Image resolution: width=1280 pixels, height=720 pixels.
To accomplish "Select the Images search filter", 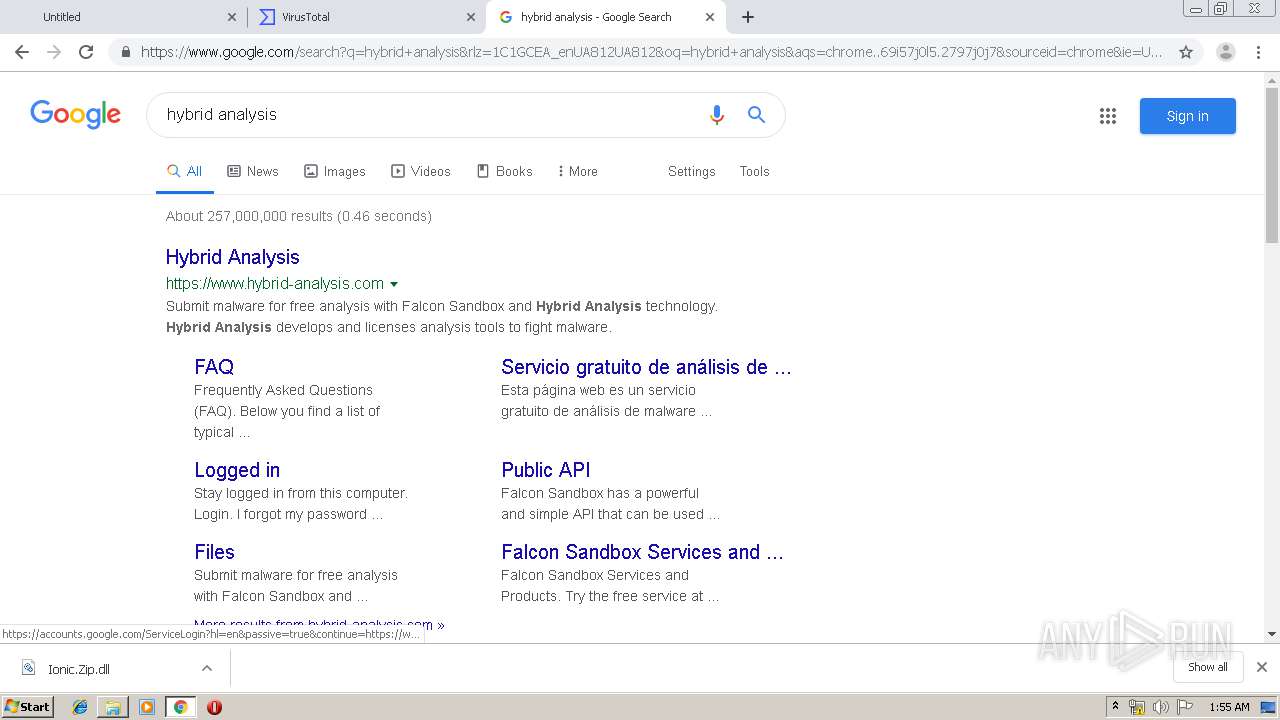I will pyautogui.click(x=335, y=171).
